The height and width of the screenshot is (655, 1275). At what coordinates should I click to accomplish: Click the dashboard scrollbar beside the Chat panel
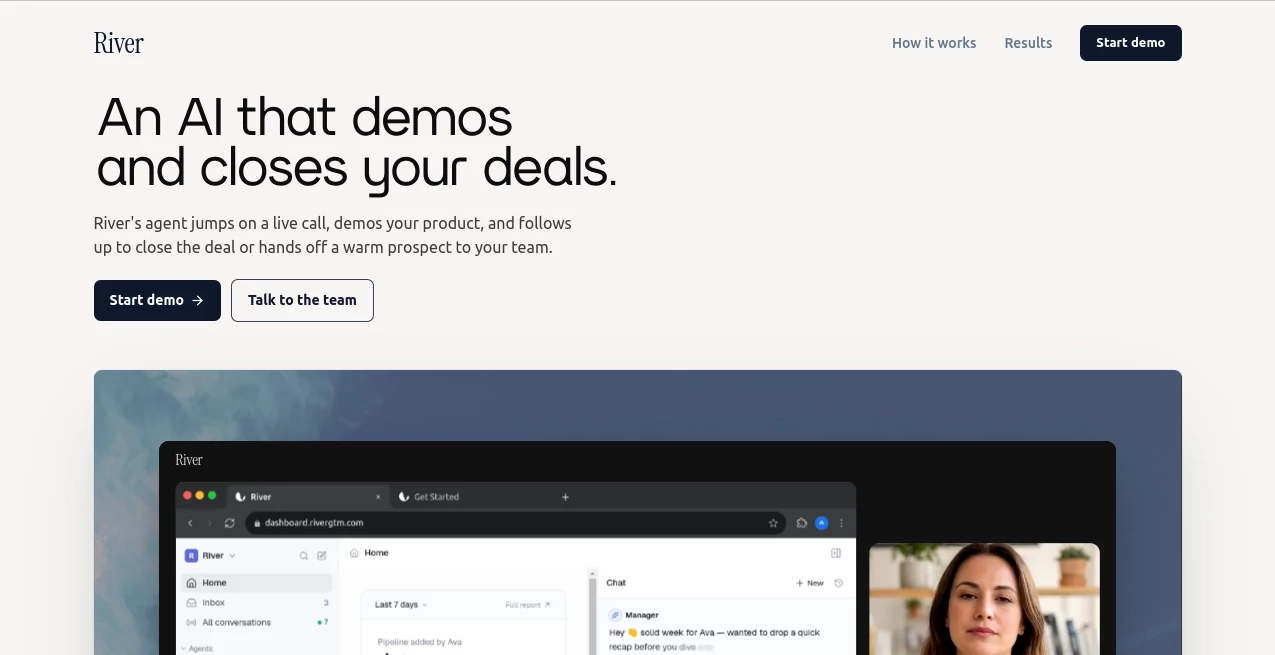(593, 612)
